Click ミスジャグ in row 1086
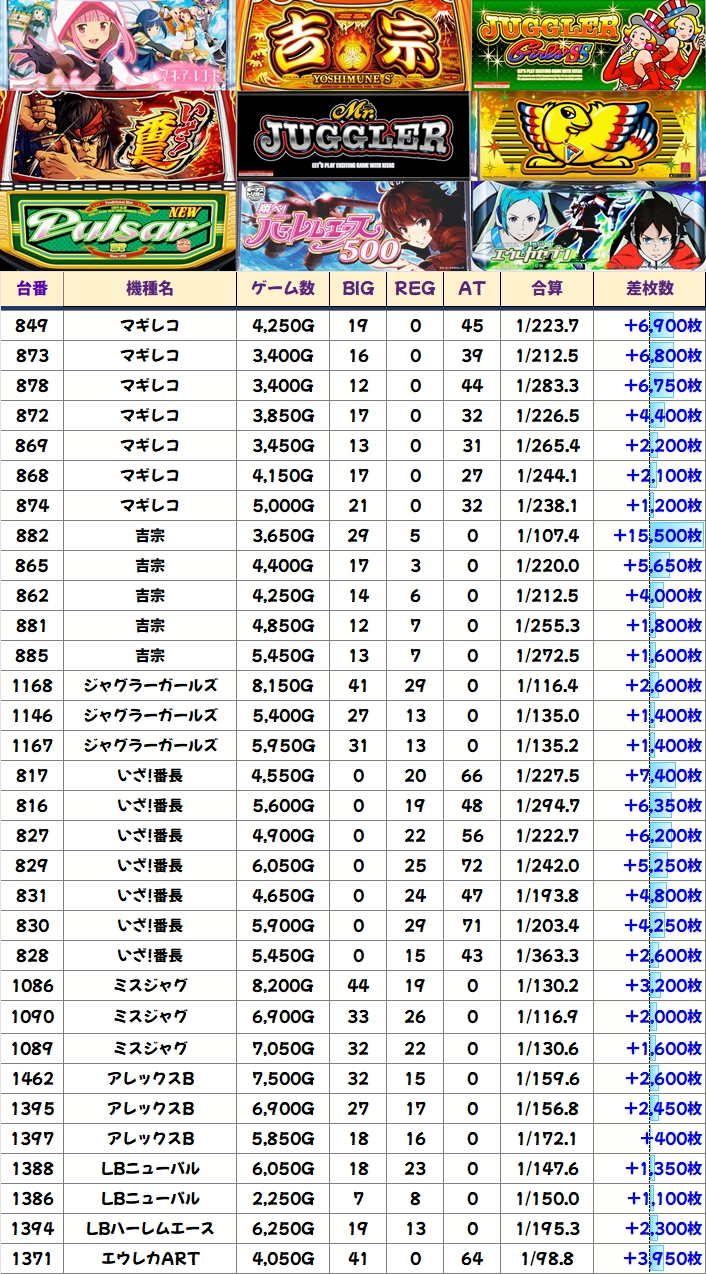The height and width of the screenshot is (1274, 706). point(150,986)
